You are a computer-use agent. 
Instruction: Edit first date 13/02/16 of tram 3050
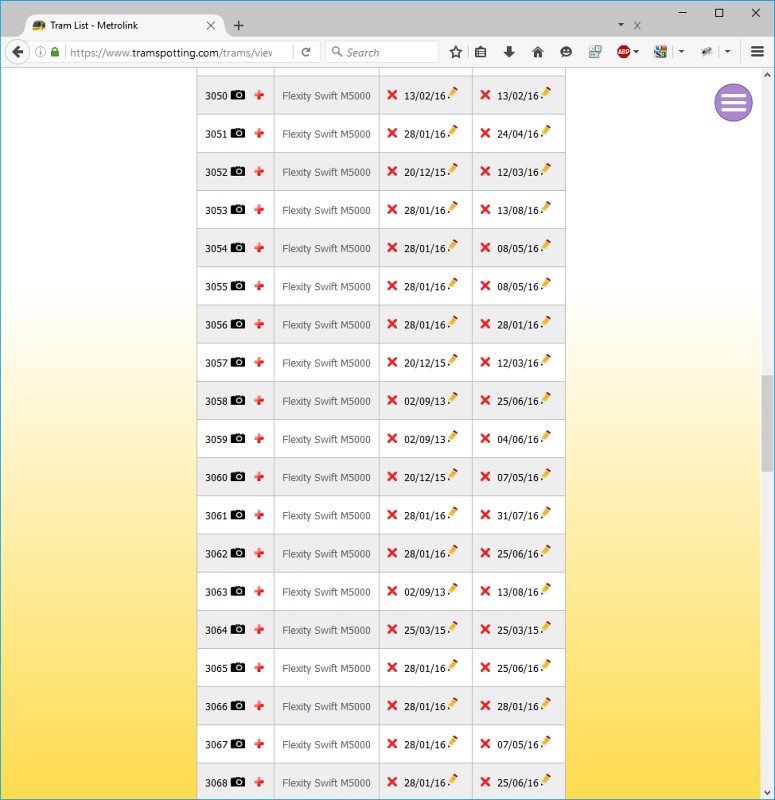tap(453, 93)
